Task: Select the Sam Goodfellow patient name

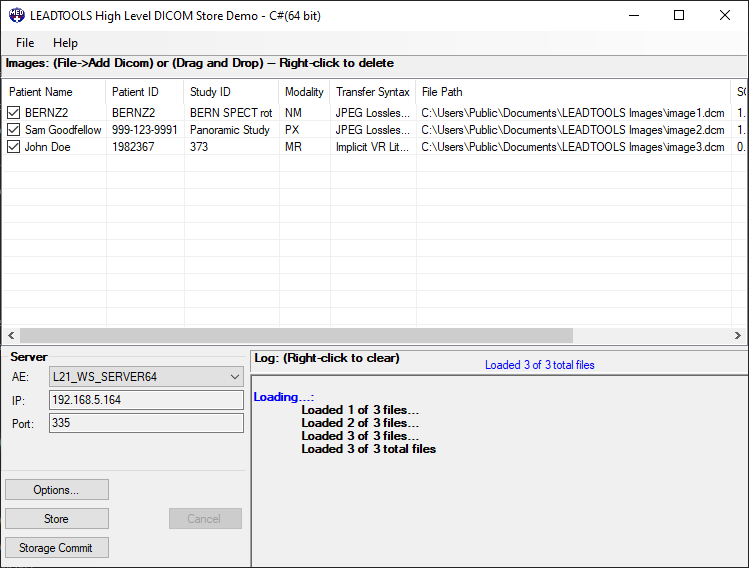Action: [x=63, y=130]
